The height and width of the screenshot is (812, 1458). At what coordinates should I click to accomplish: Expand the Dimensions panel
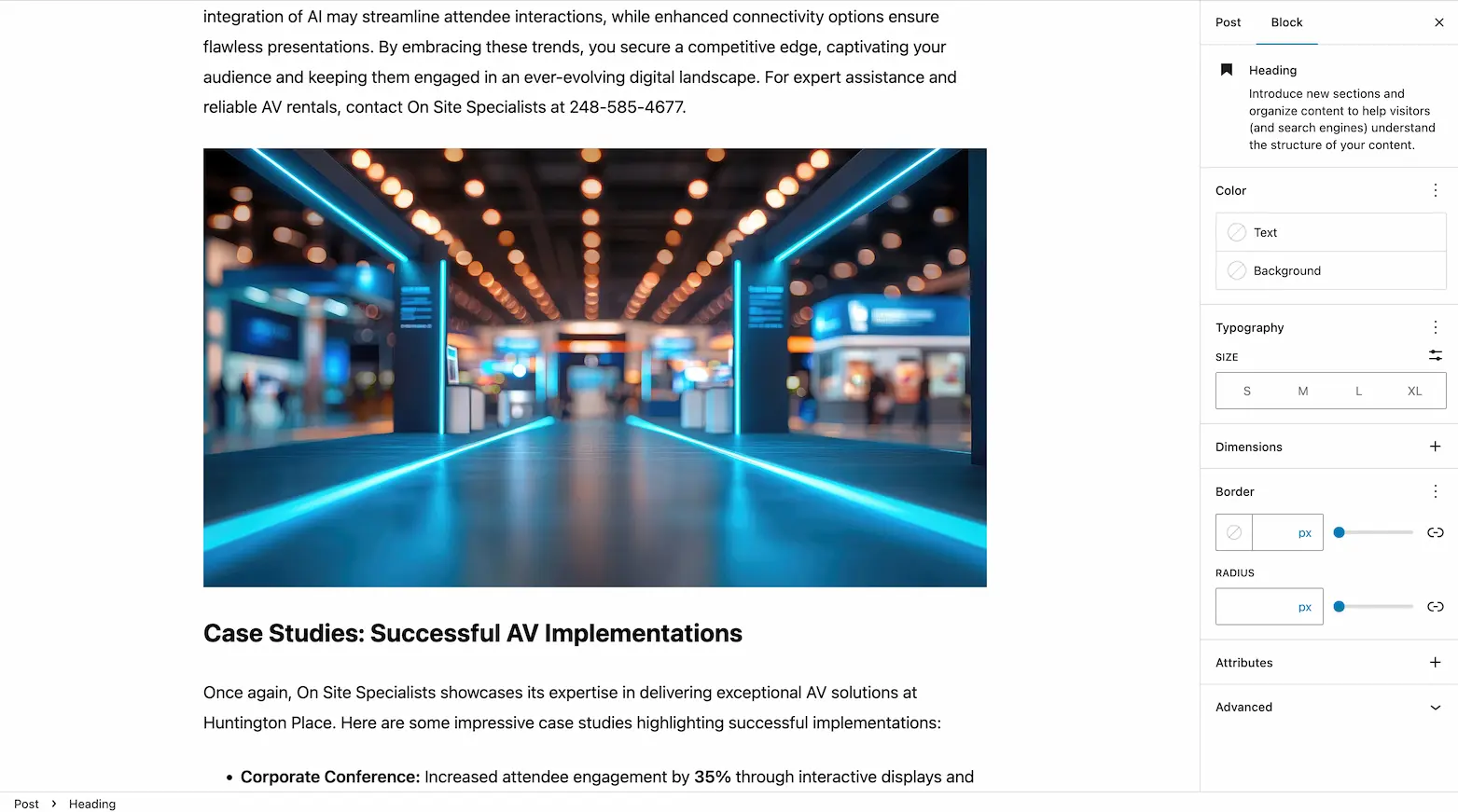(x=1435, y=447)
